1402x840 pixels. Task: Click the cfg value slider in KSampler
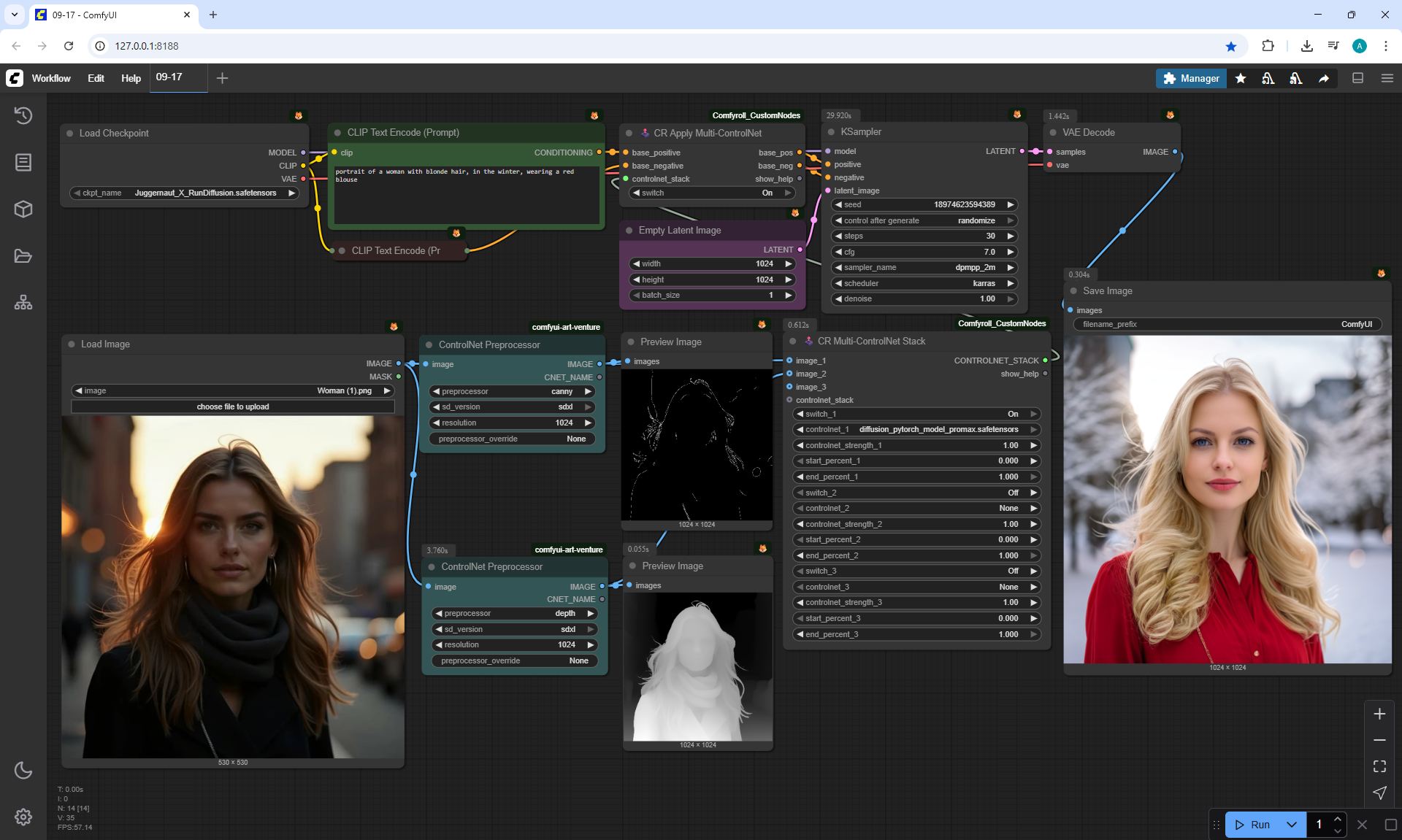coord(924,252)
